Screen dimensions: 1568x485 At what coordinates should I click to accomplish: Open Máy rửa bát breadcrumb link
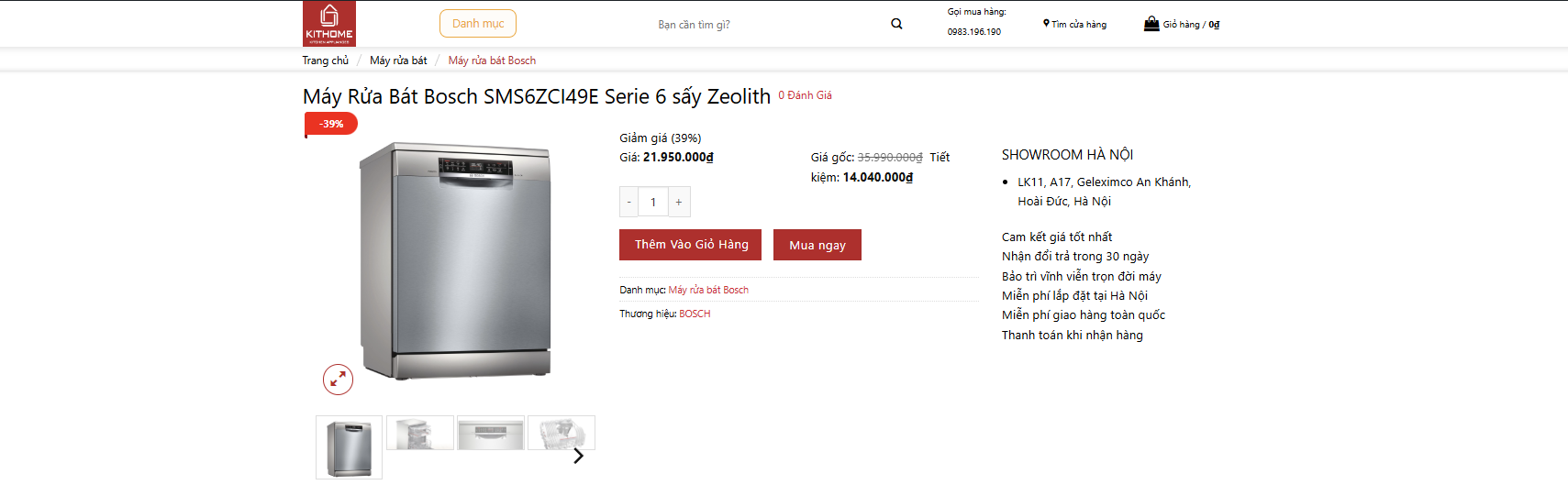pyautogui.click(x=398, y=61)
